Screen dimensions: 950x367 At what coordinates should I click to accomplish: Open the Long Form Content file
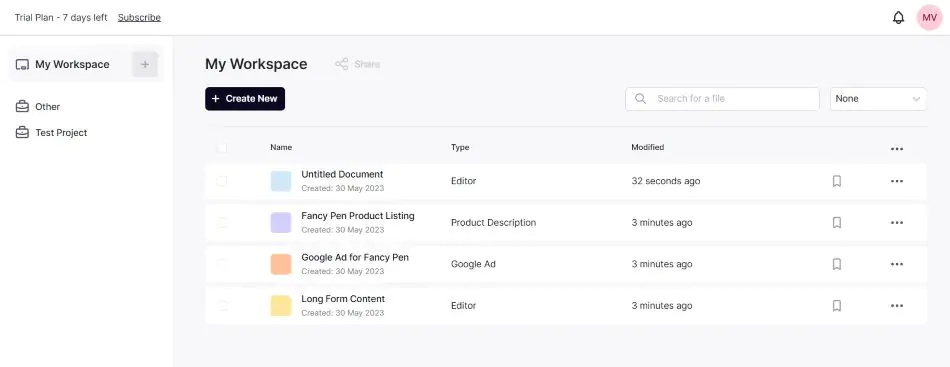click(x=343, y=299)
